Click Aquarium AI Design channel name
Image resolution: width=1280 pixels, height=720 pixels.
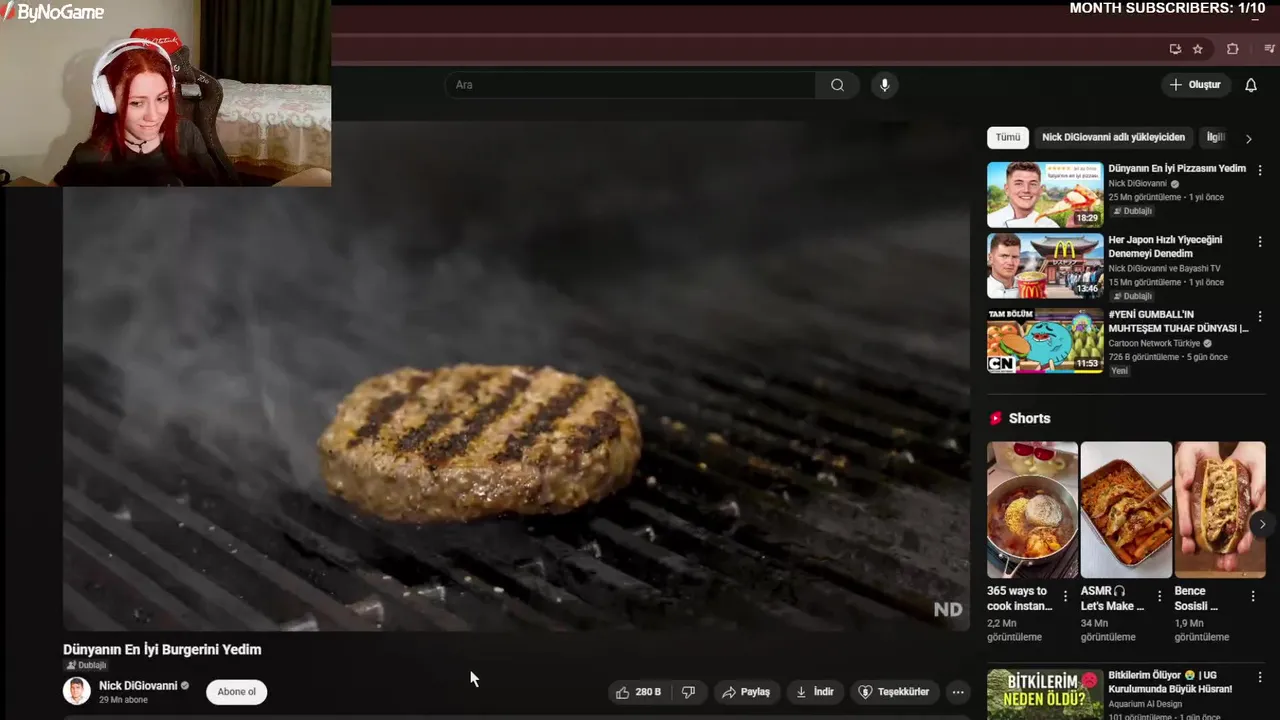click(x=1146, y=704)
